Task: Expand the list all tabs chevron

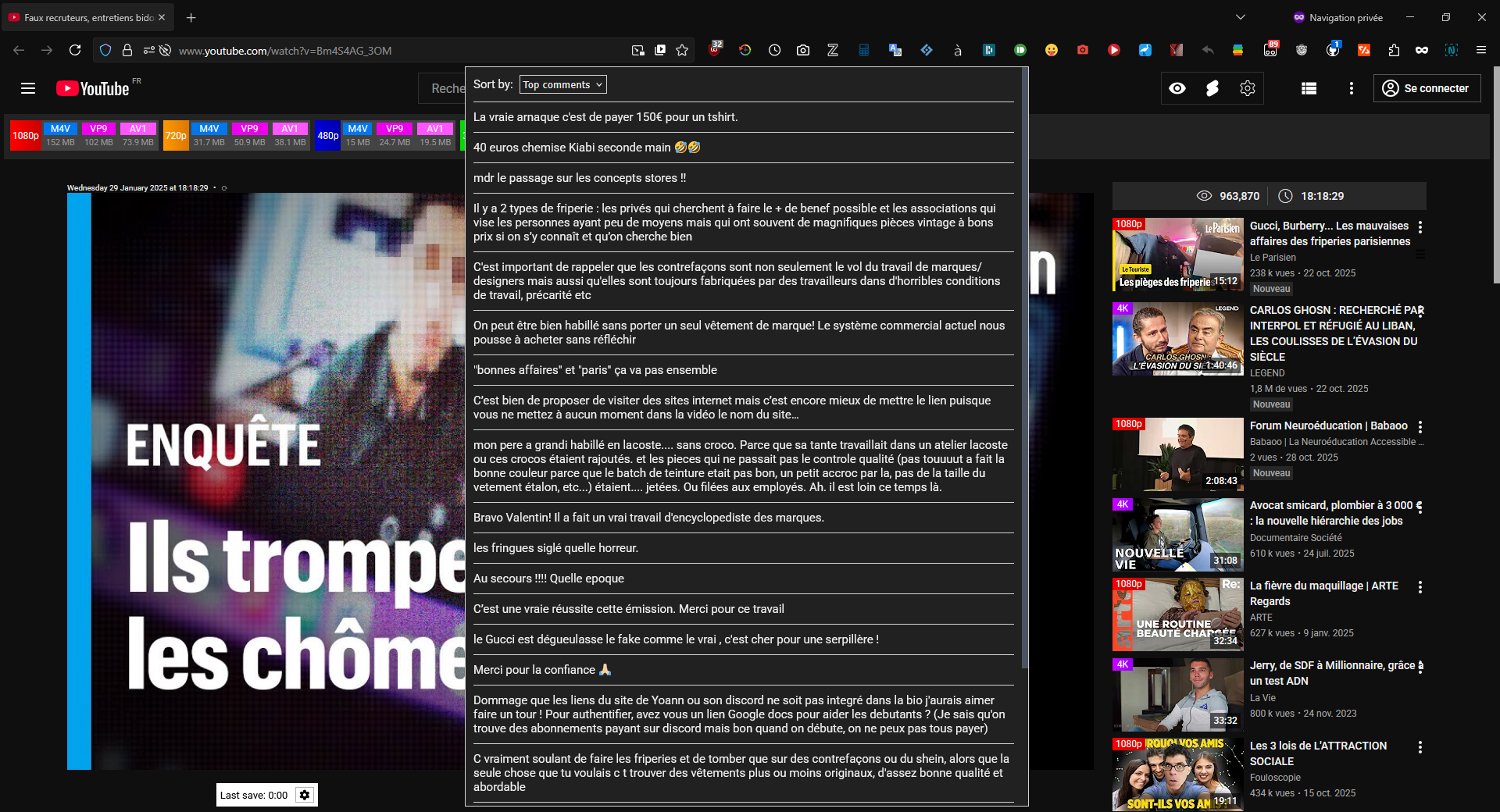Action: point(1240,17)
